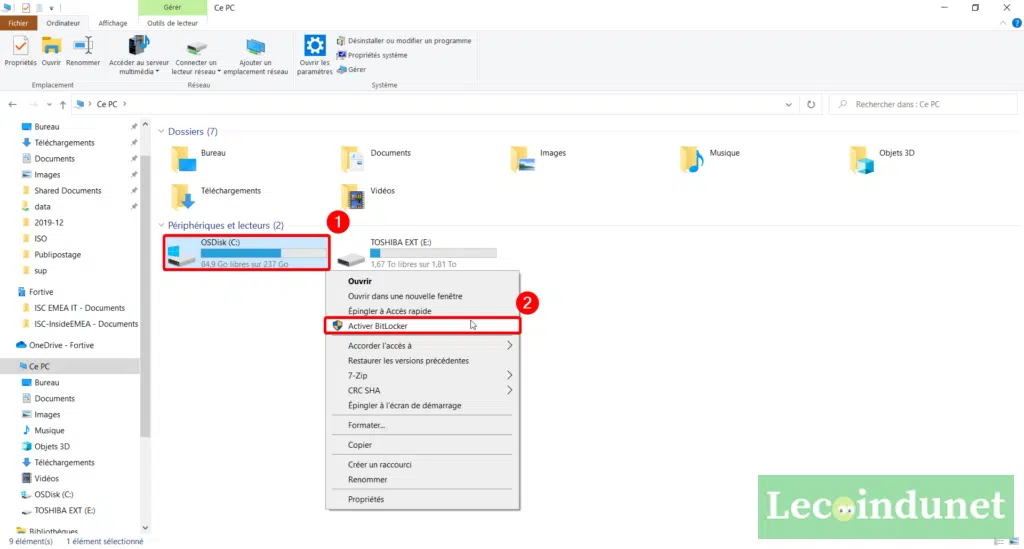Screen dimensions: 1024x549
Task: Open the Documents folder in Dossiers
Action: click(376, 159)
